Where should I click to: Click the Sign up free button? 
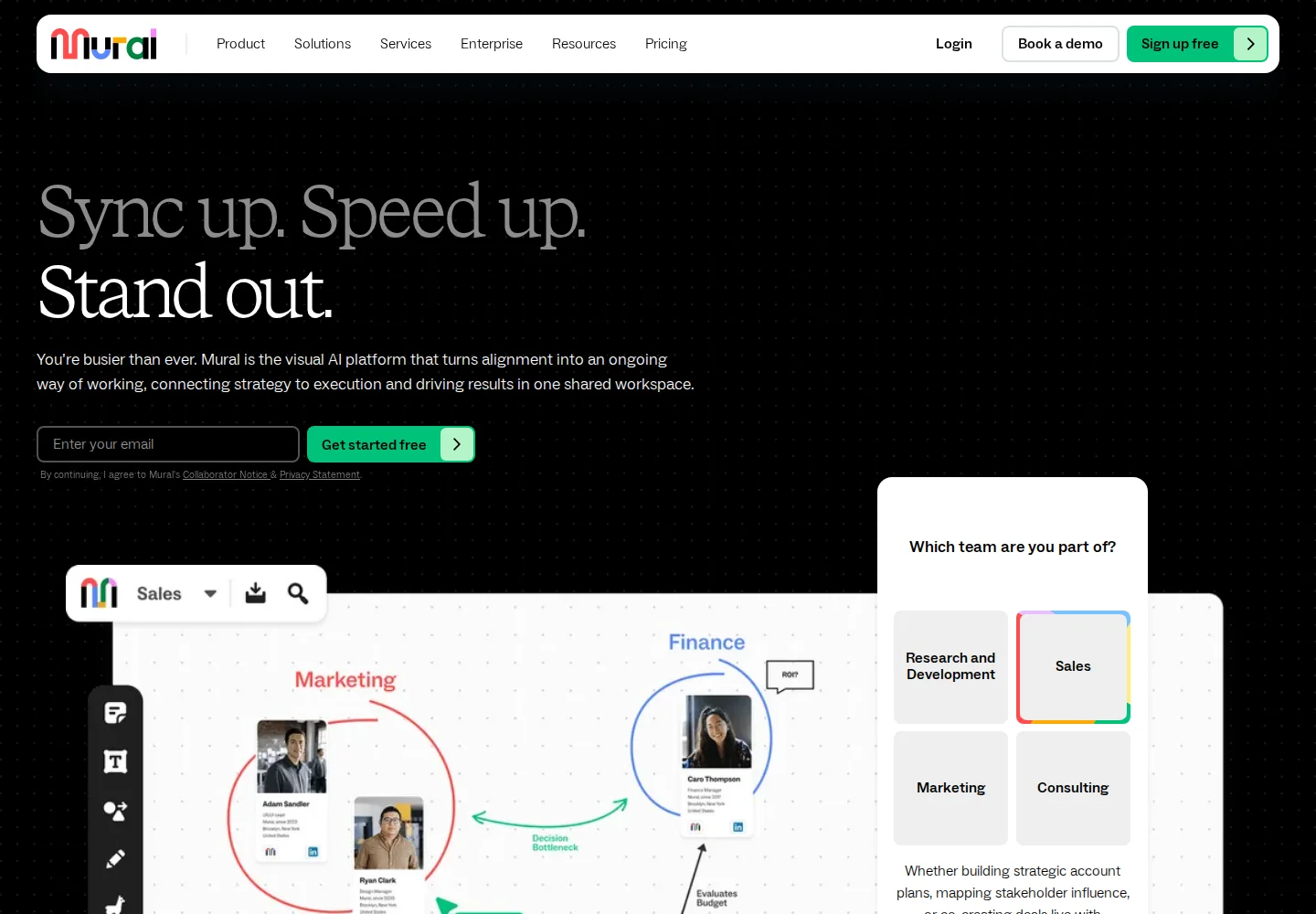pos(1197,44)
